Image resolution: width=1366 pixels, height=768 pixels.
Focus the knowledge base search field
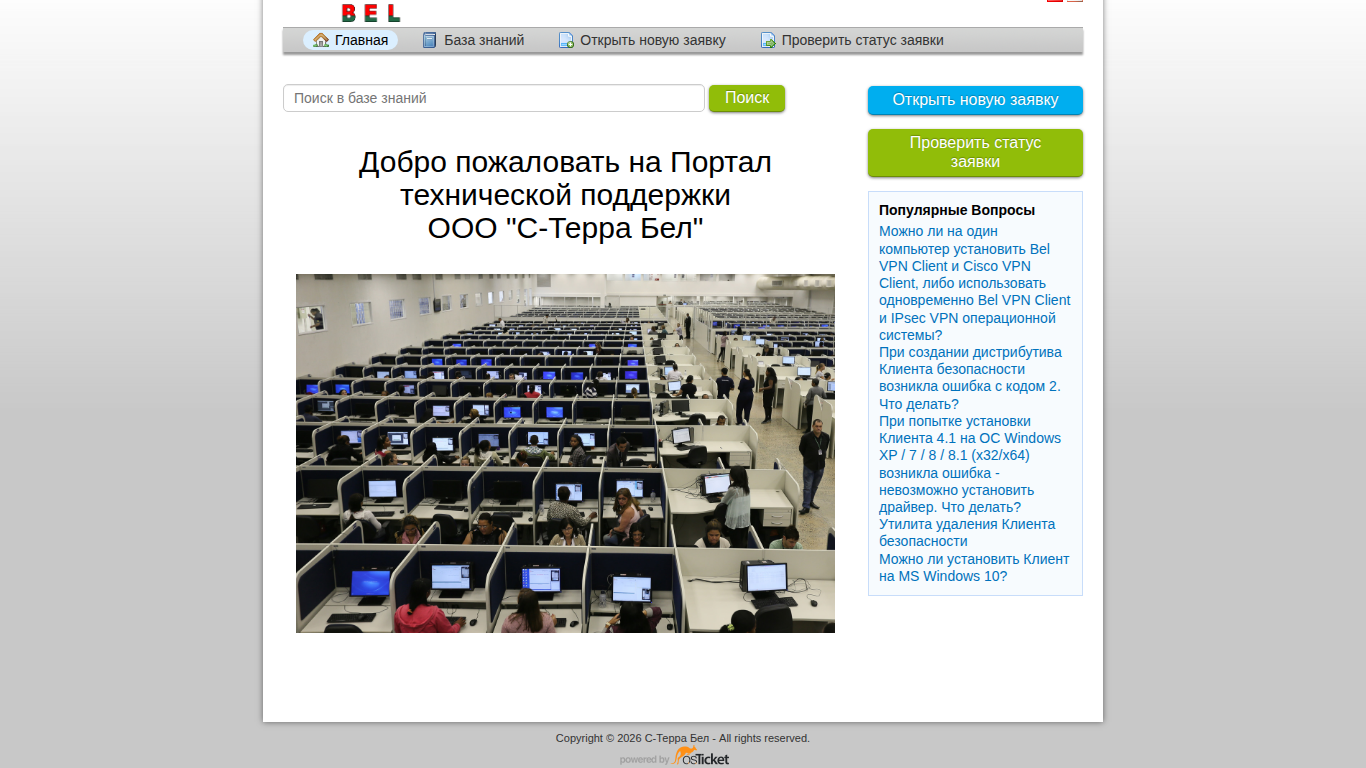pos(494,98)
